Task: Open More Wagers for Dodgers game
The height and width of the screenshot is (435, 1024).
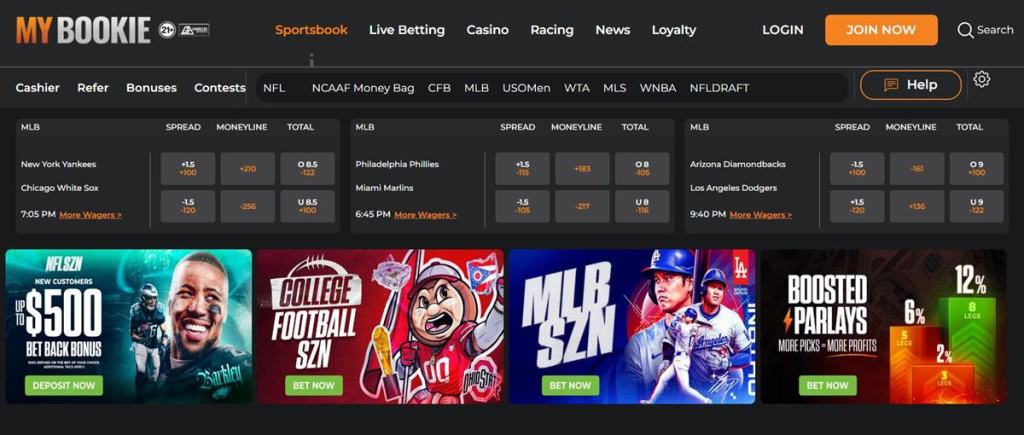Action: (x=760, y=214)
